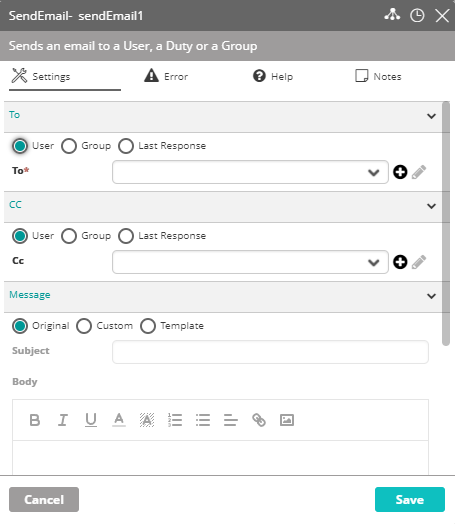This screenshot has height=524, width=455.
Task: Open the Help tab
Action: [x=273, y=77]
